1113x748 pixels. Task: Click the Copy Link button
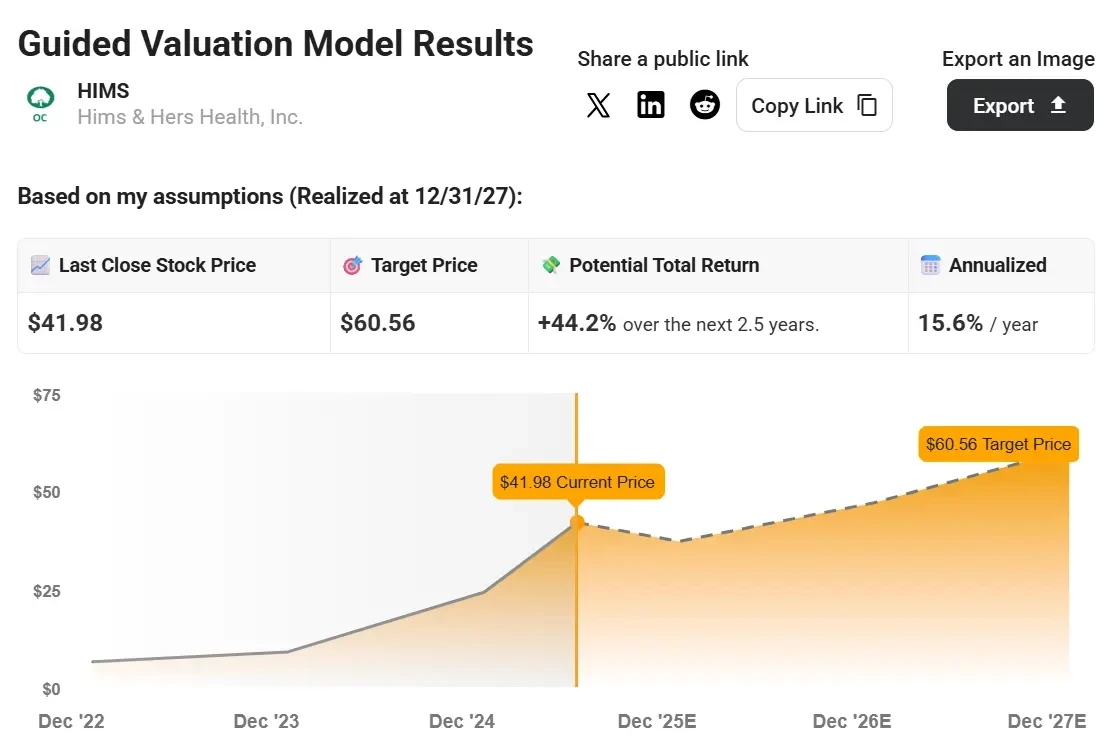coord(813,105)
